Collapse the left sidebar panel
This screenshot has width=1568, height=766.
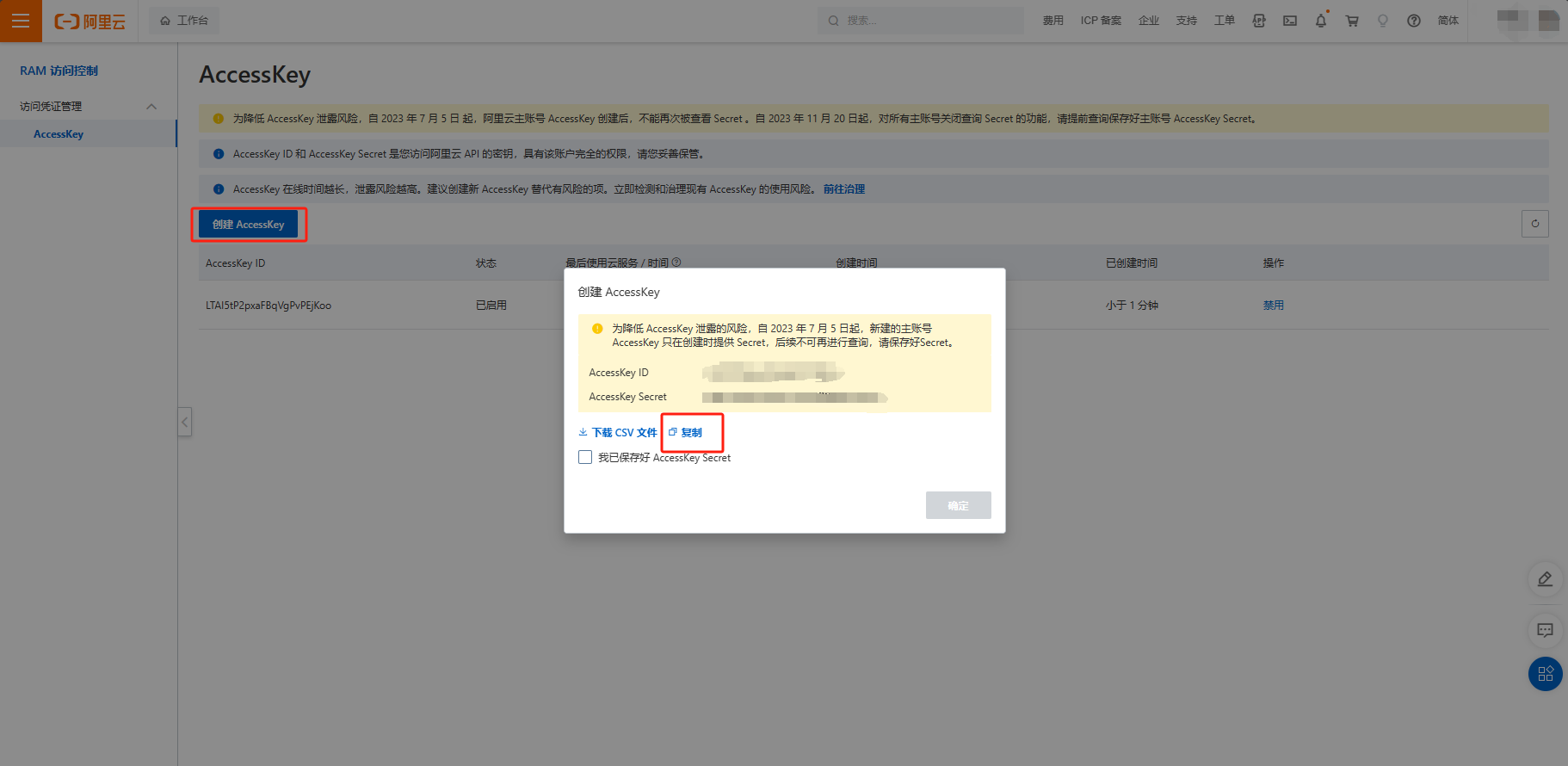(184, 422)
